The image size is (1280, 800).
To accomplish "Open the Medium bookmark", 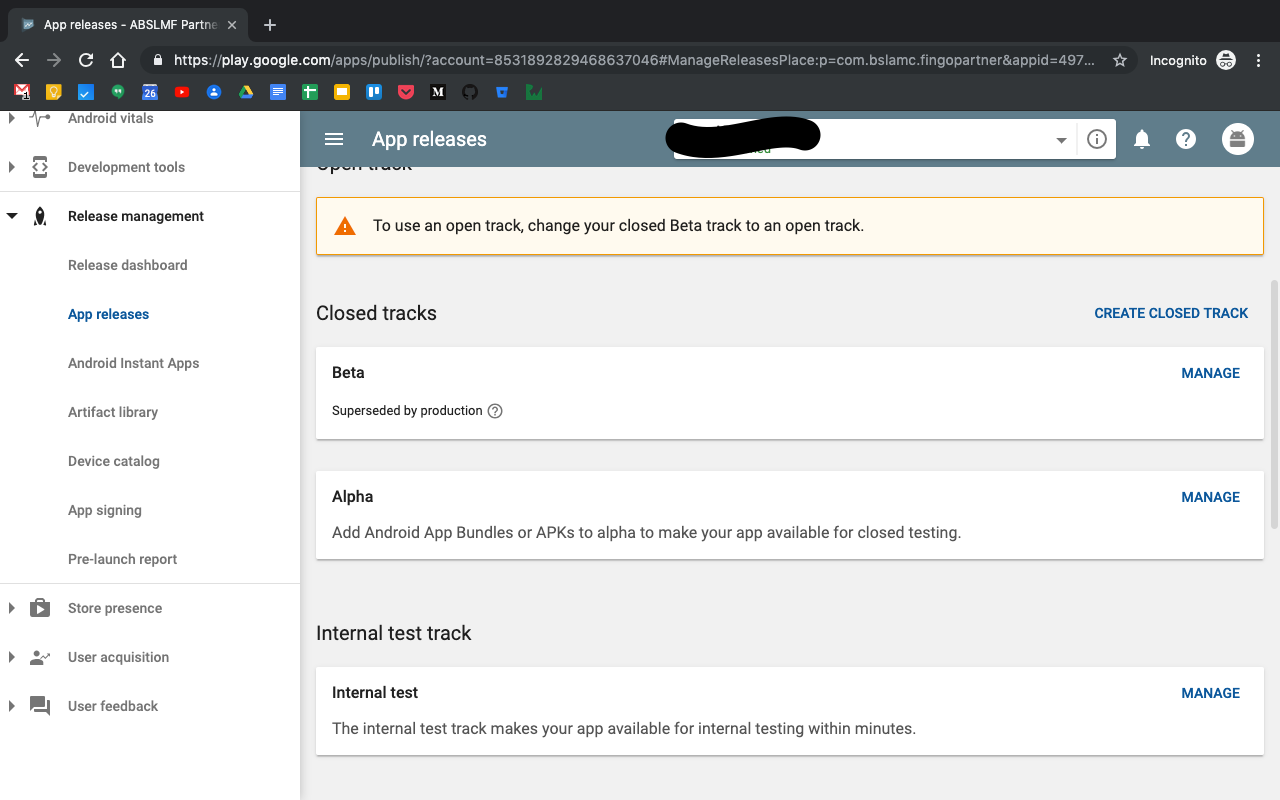I will (x=438, y=92).
